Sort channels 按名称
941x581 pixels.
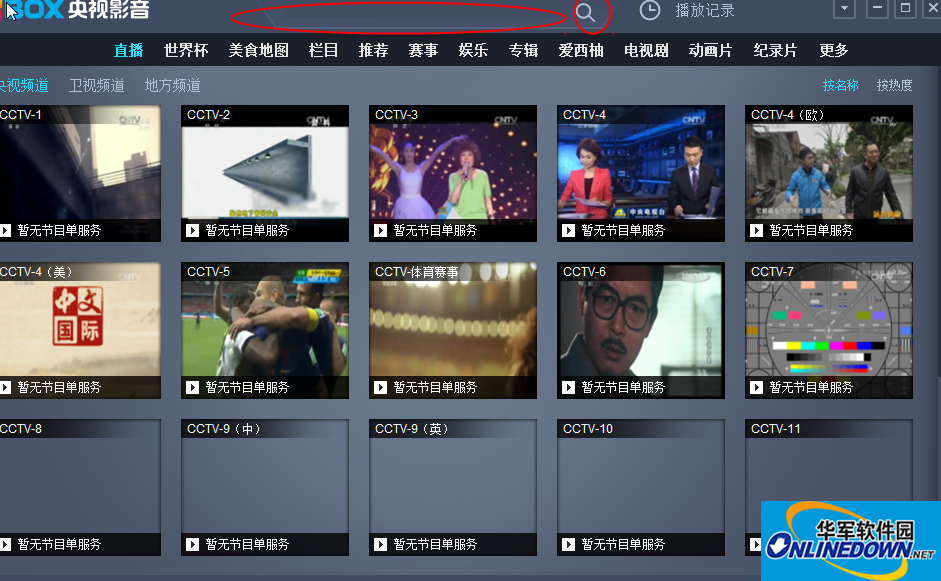pos(840,85)
